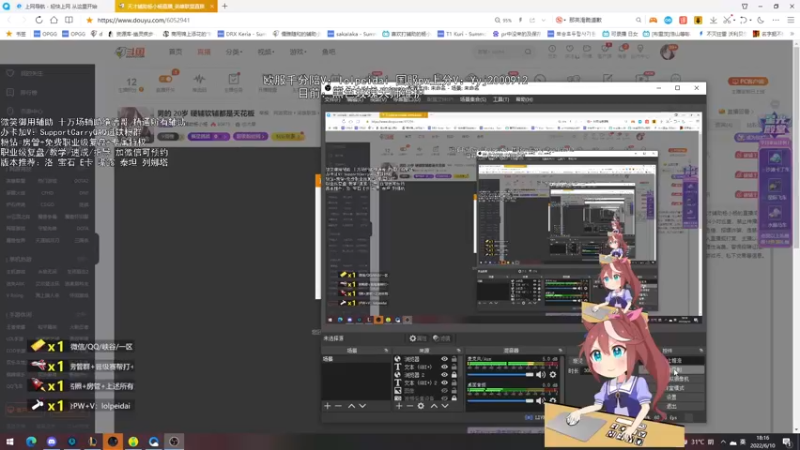800x450 pixels.
Task: Open Douyu home tab in site navigation
Action: (176, 52)
